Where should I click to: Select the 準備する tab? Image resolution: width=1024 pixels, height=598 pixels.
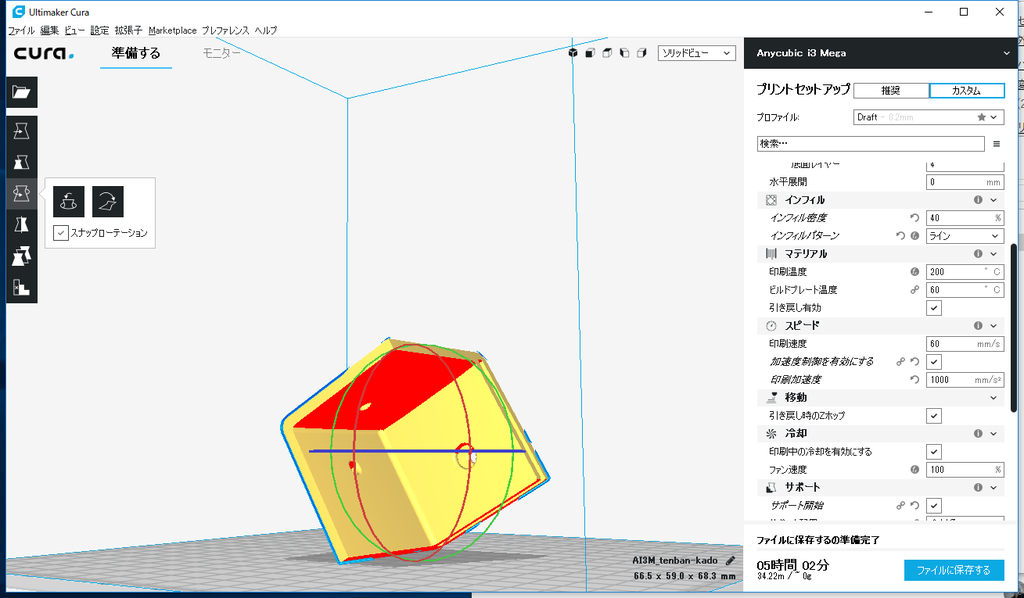(x=136, y=53)
